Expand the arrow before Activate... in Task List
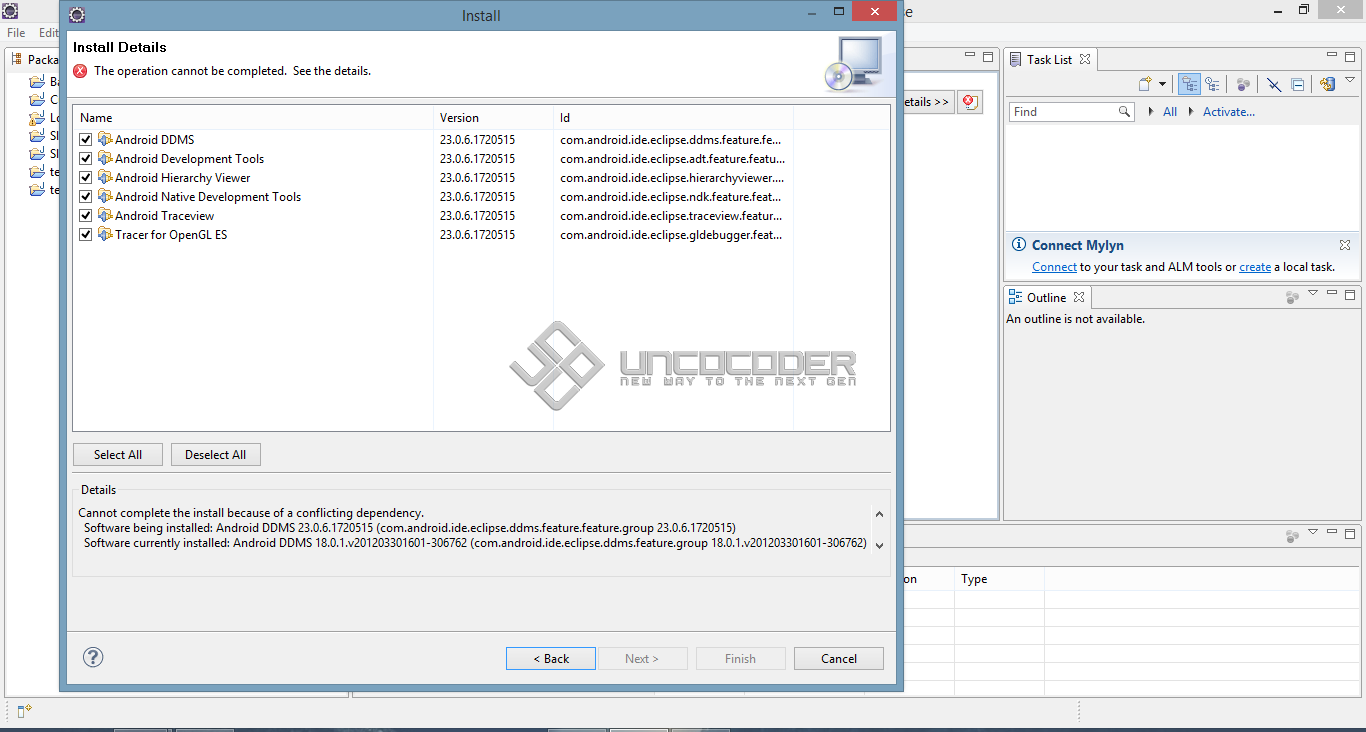Image resolution: width=1366 pixels, height=732 pixels. [1191, 112]
